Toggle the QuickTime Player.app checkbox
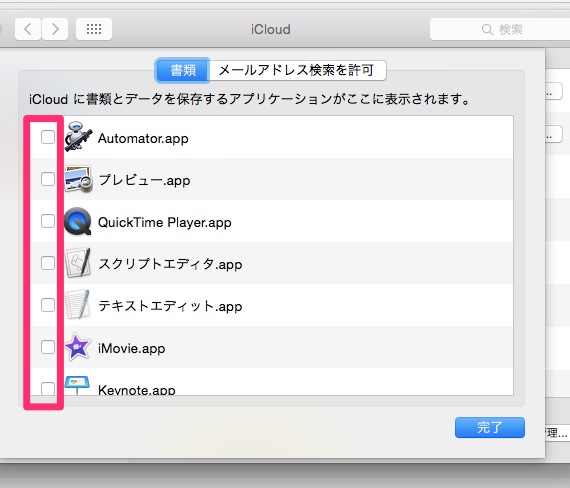 coord(48,221)
